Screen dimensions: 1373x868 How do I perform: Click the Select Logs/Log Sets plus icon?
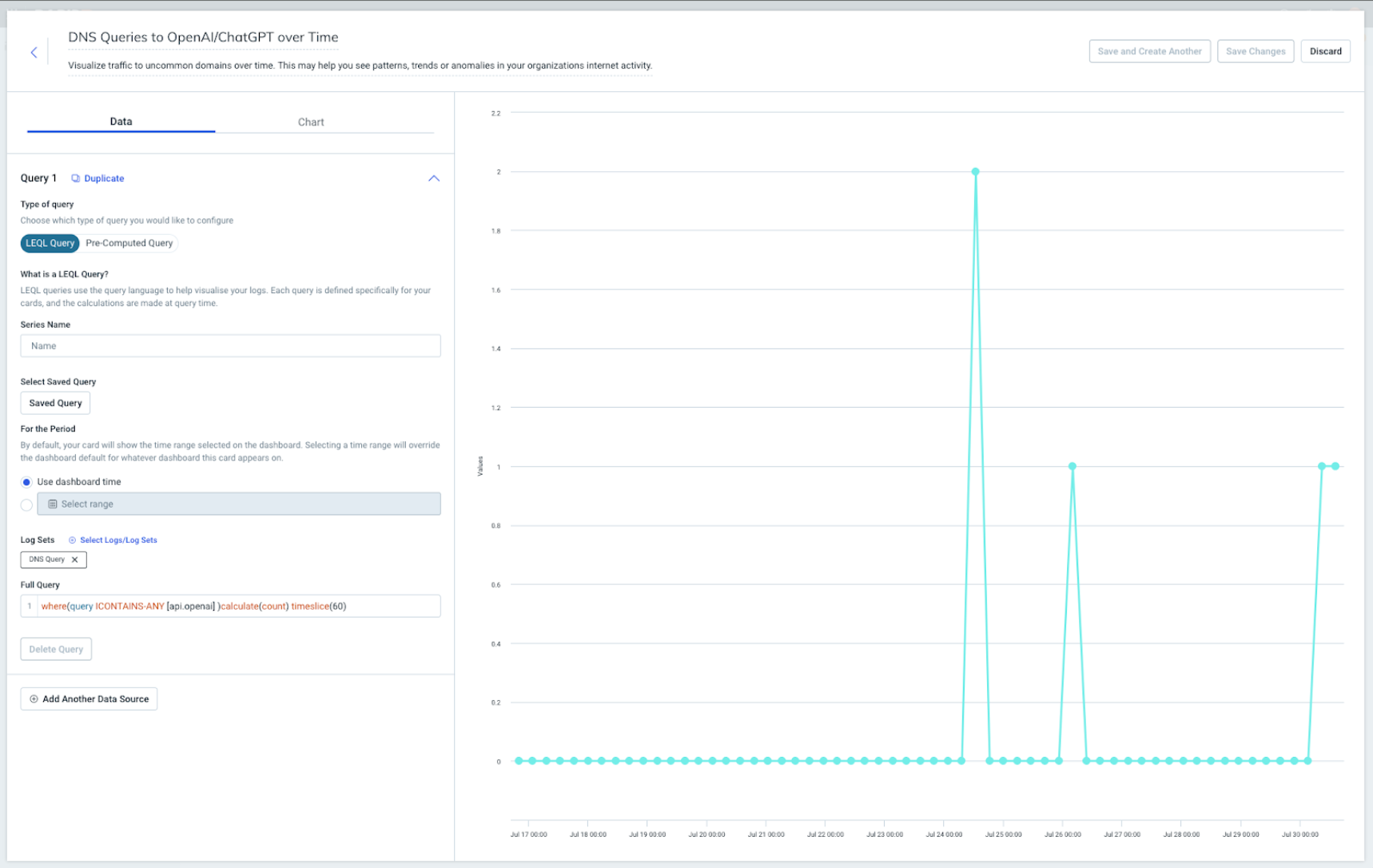pyautogui.click(x=72, y=540)
